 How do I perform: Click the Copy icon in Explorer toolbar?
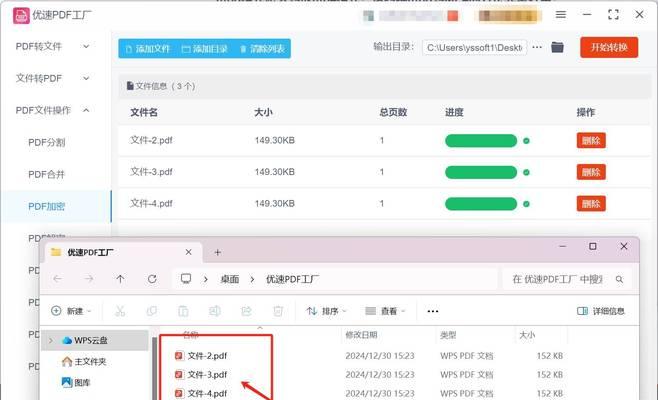click(x=151, y=311)
